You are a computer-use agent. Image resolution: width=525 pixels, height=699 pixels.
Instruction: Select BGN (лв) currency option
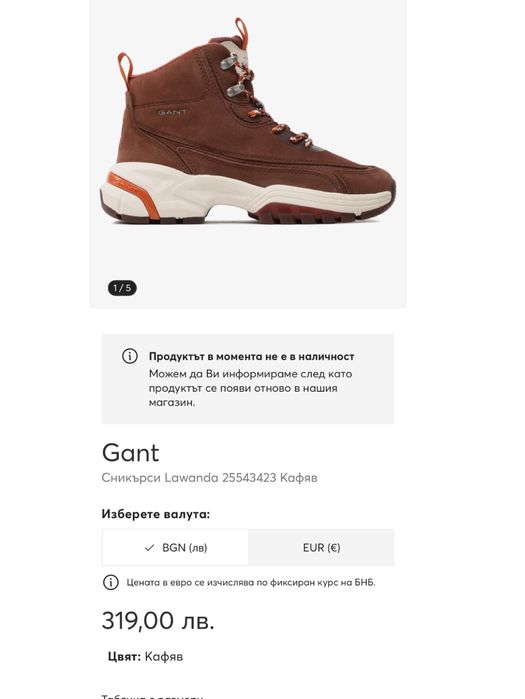pyautogui.click(x=175, y=547)
